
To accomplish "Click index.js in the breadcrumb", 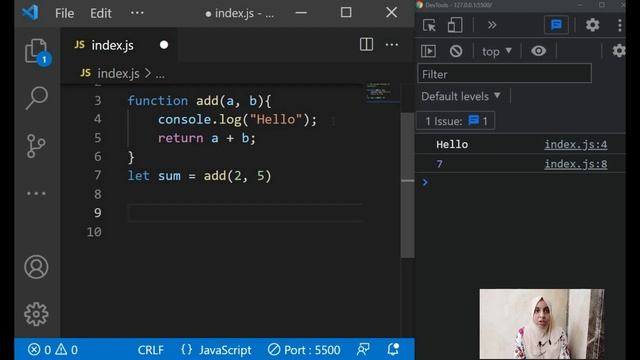I will 118,73.
